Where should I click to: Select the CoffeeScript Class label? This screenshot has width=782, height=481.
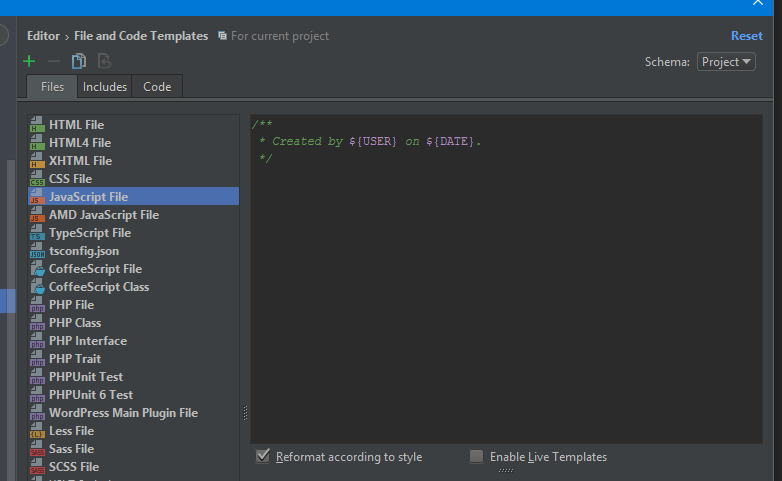(x=99, y=286)
